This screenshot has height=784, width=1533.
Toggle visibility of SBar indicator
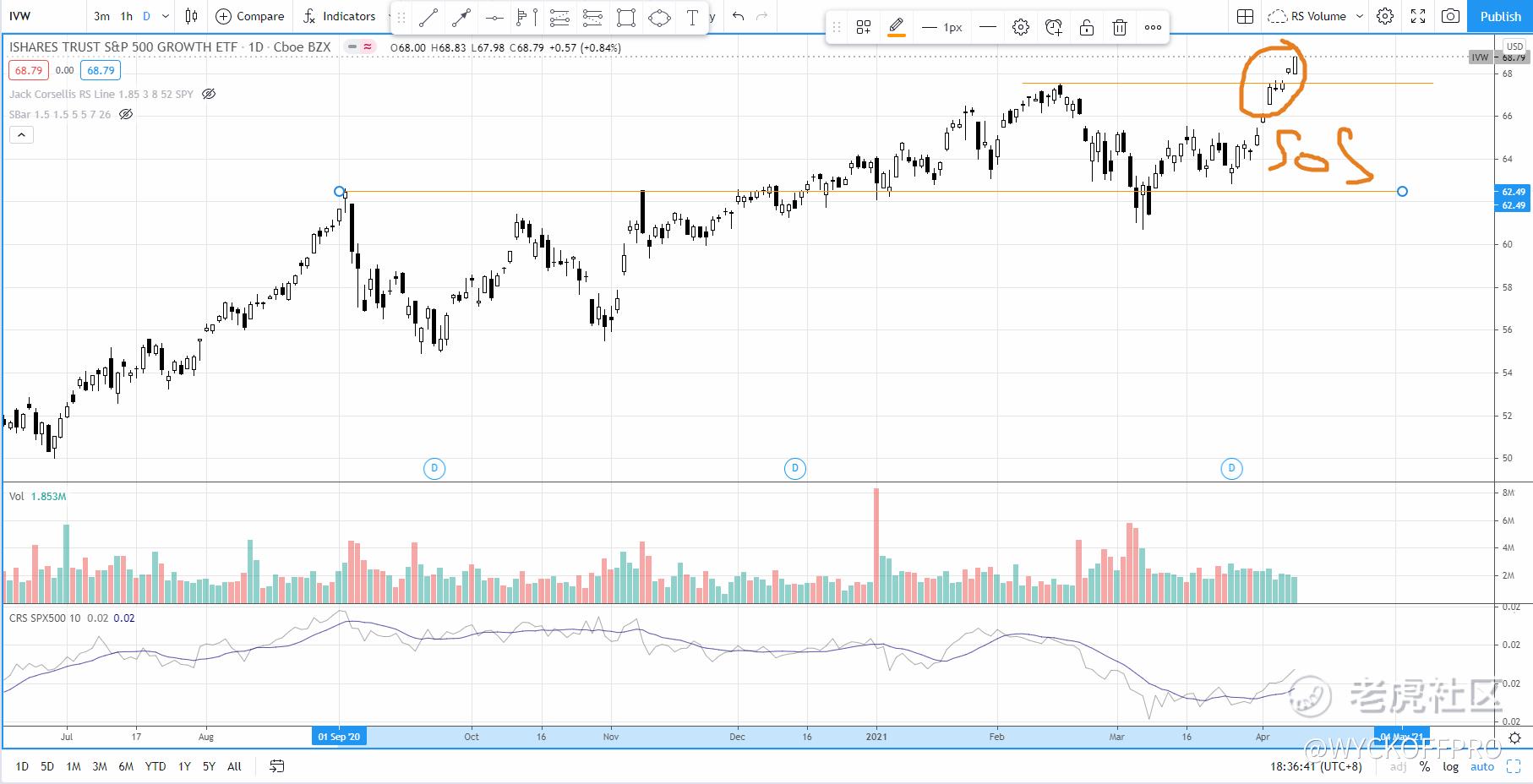pyautogui.click(x=126, y=114)
